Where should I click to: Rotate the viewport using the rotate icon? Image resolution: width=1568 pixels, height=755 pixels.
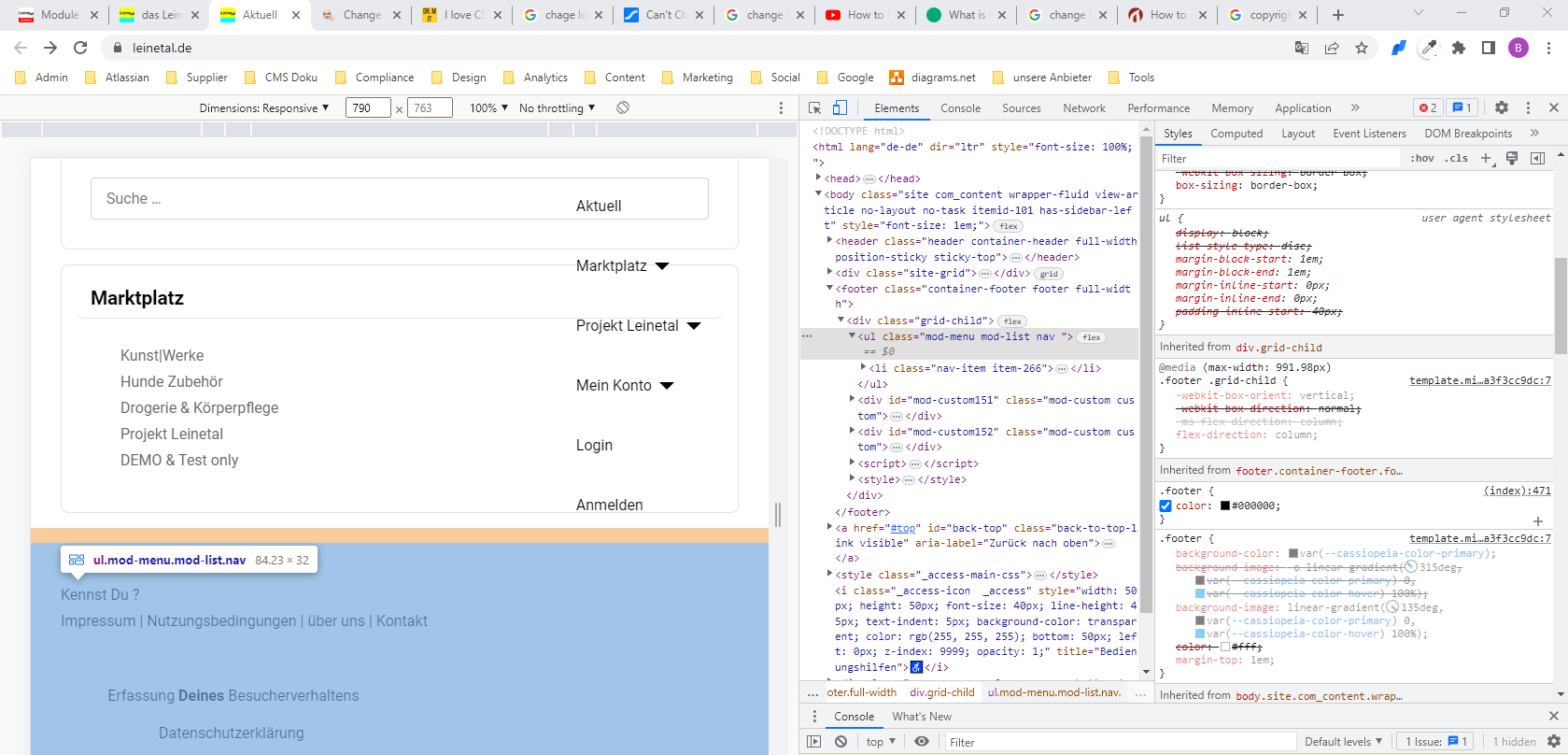click(x=623, y=107)
